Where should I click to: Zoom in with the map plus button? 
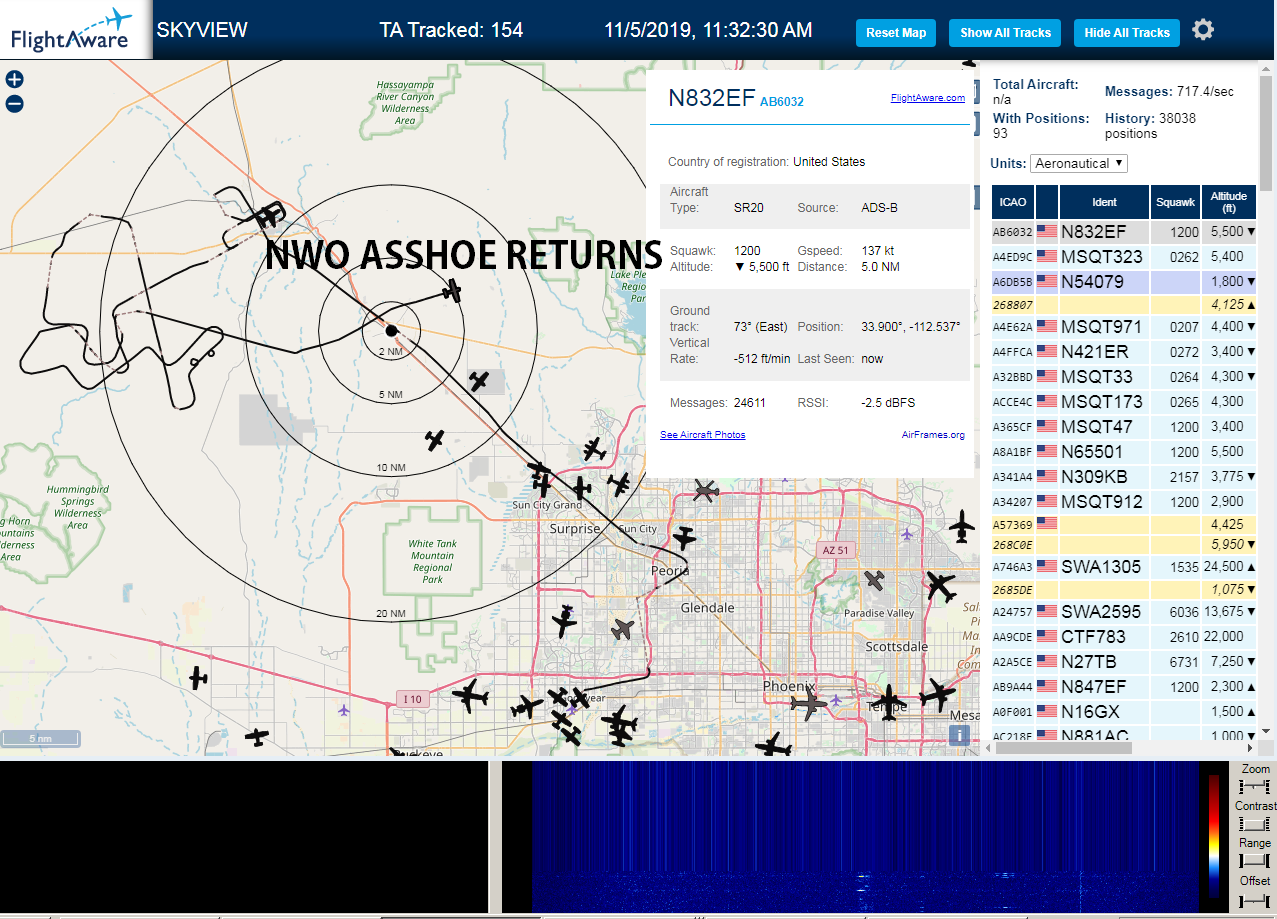coord(14,80)
